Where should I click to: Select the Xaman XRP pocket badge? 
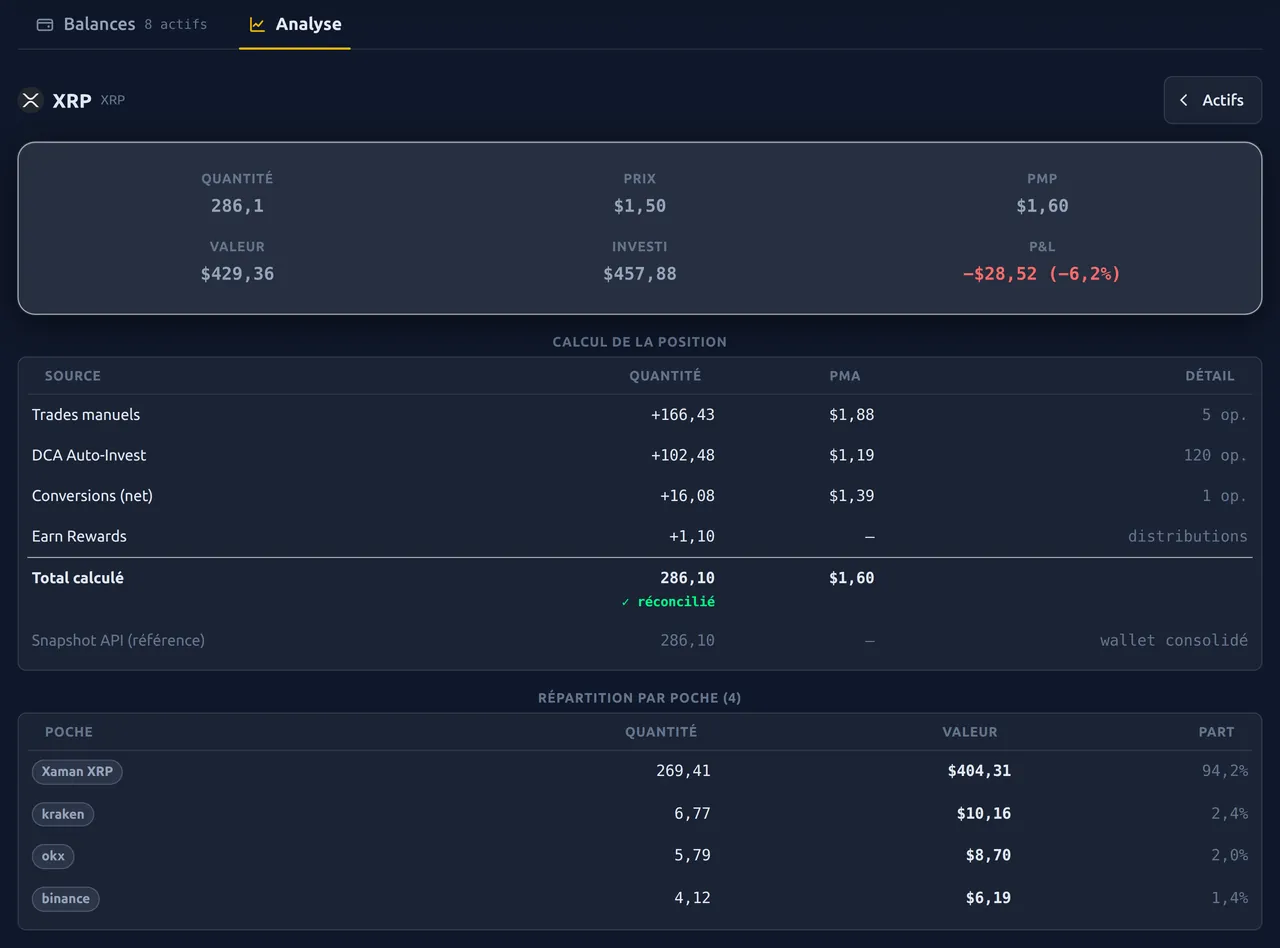coord(77,772)
